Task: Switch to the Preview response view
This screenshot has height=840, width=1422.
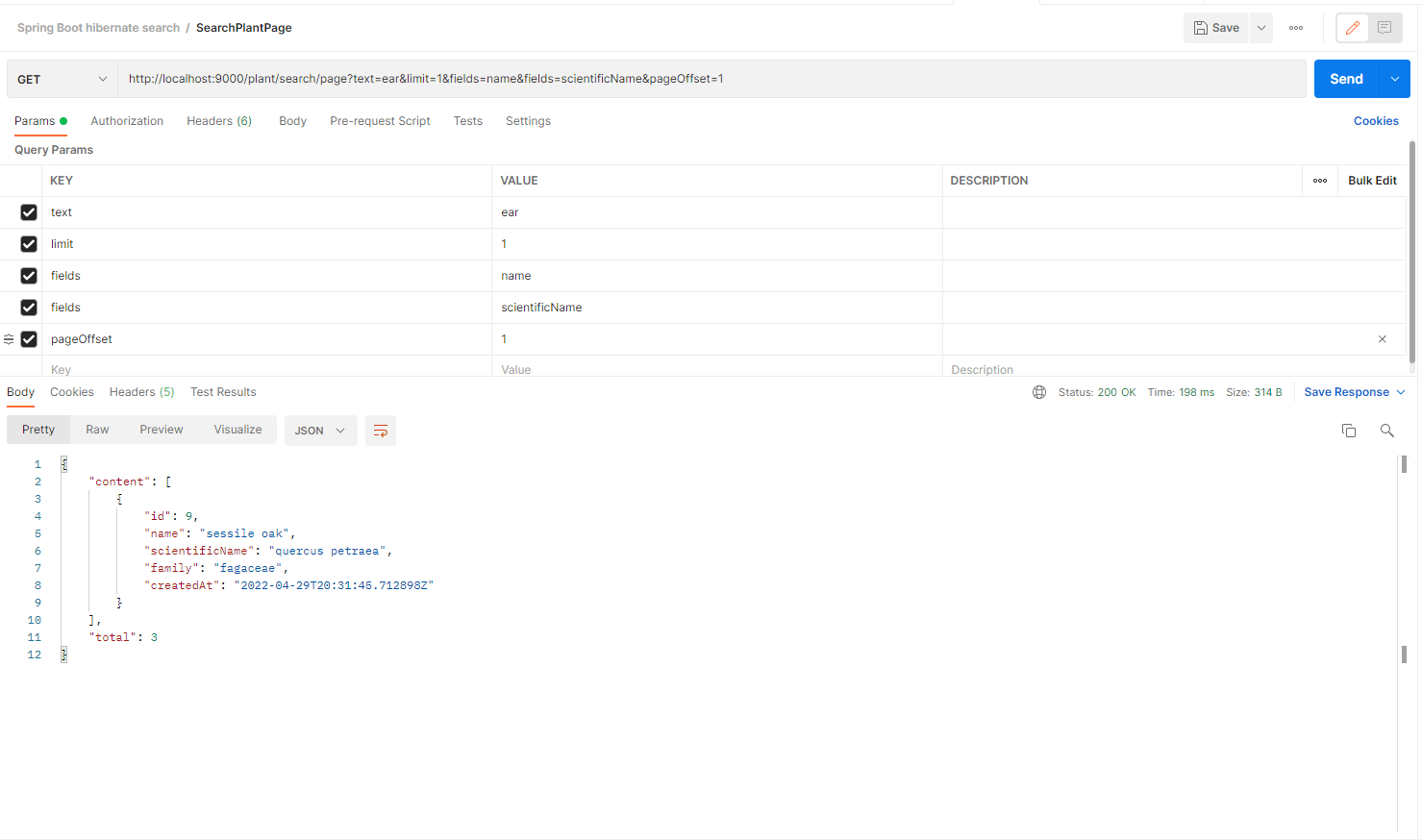Action: (161, 430)
